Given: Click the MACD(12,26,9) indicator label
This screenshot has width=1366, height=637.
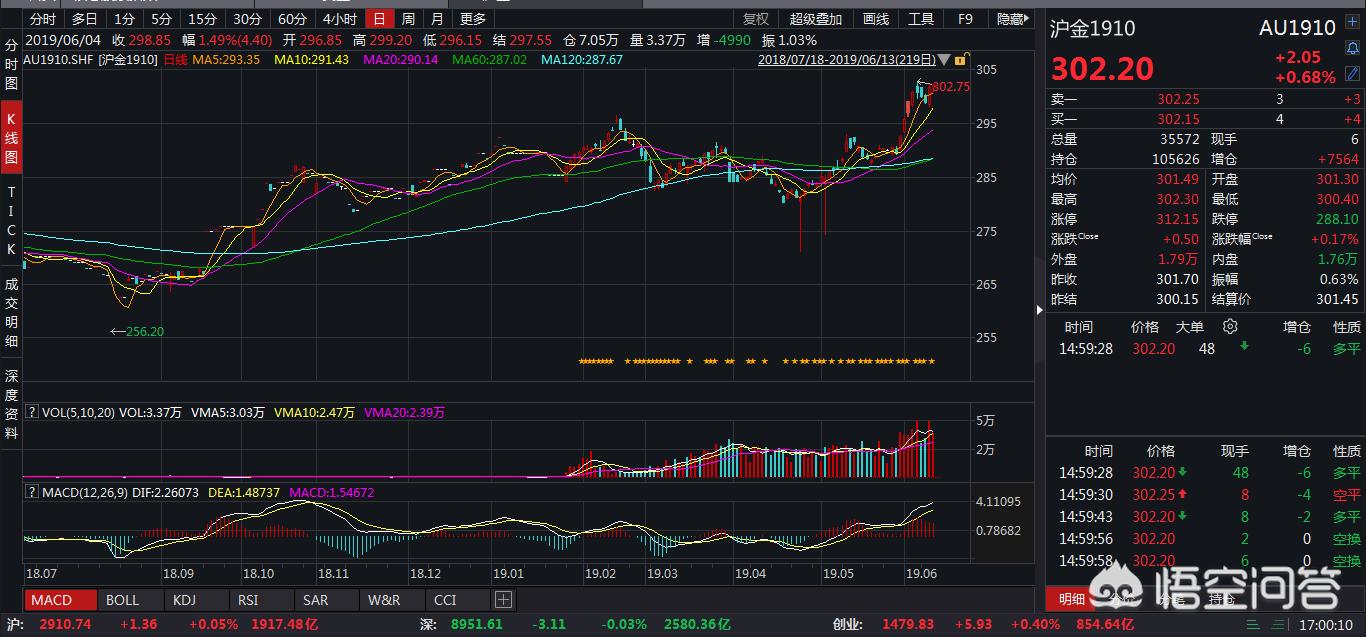Looking at the screenshot, I should pyautogui.click(x=86, y=492).
